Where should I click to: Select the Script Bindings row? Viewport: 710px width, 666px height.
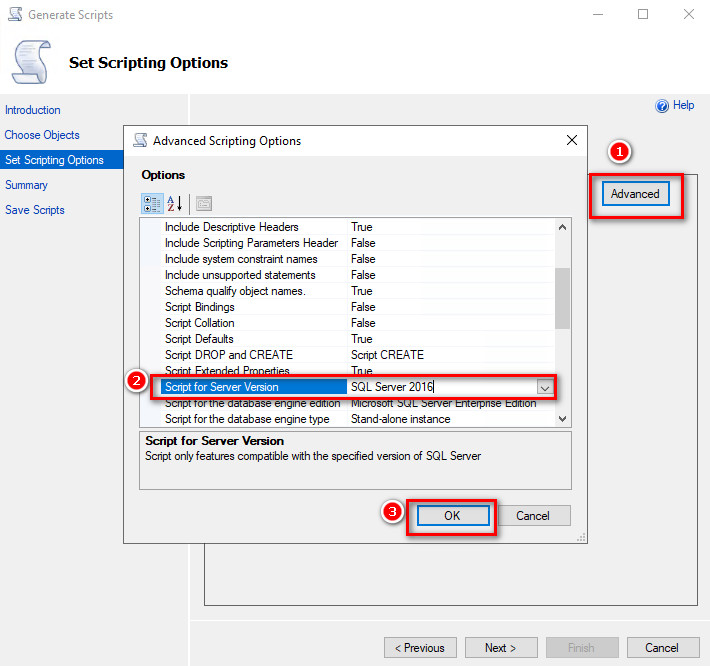(x=358, y=307)
